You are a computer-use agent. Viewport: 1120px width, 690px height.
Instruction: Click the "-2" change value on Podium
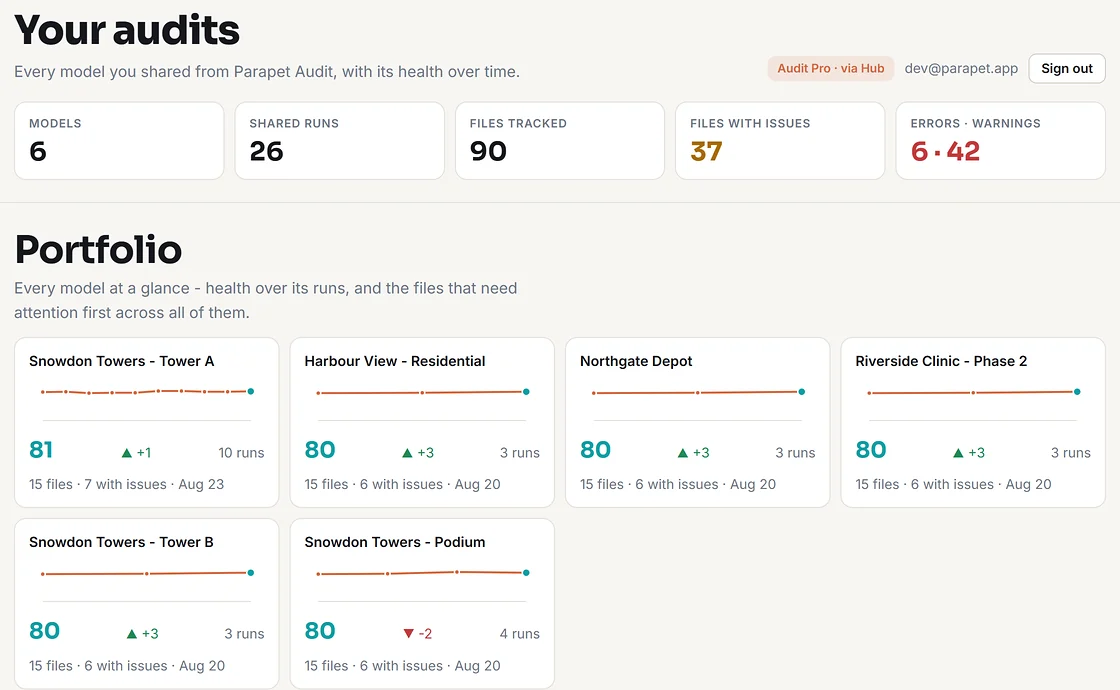coord(425,634)
